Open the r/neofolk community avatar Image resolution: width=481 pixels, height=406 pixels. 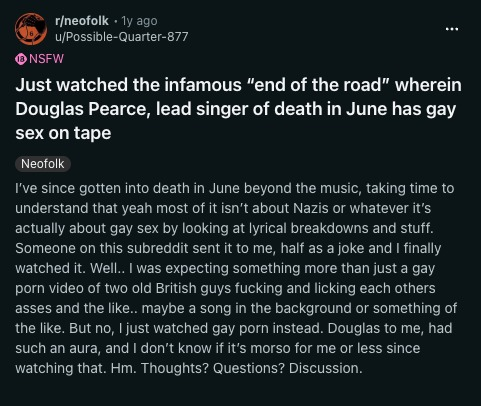coord(31,29)
